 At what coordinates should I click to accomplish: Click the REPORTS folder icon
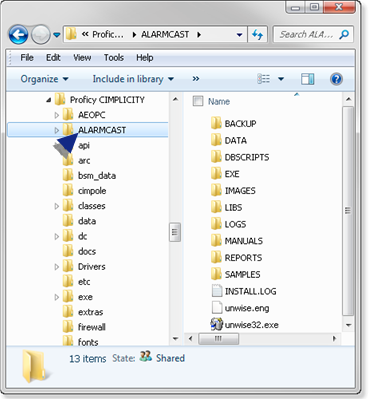(216, 258)
